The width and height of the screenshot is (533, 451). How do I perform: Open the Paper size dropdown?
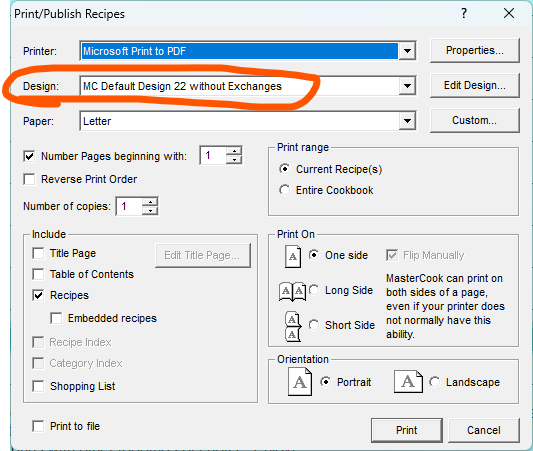tap(407, 121)
